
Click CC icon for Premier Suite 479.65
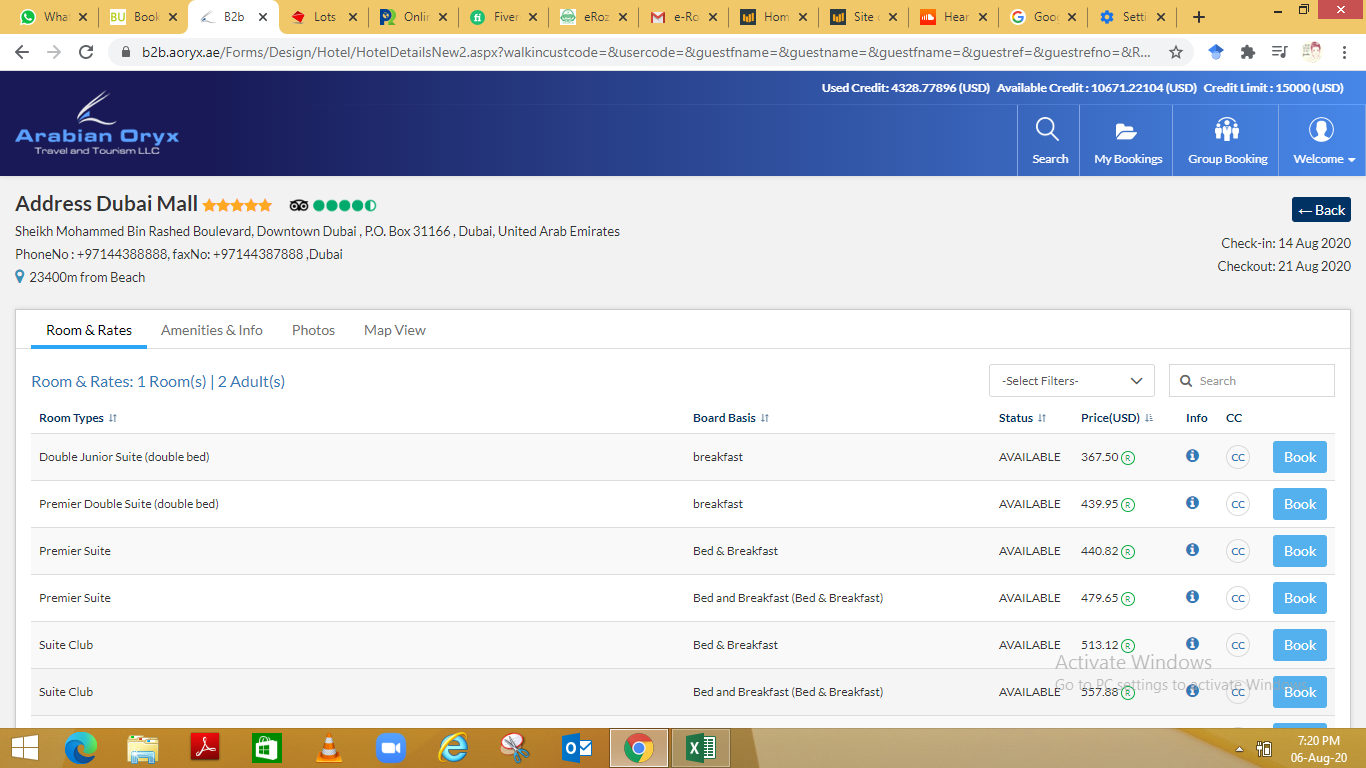(x=1238, y=598)
